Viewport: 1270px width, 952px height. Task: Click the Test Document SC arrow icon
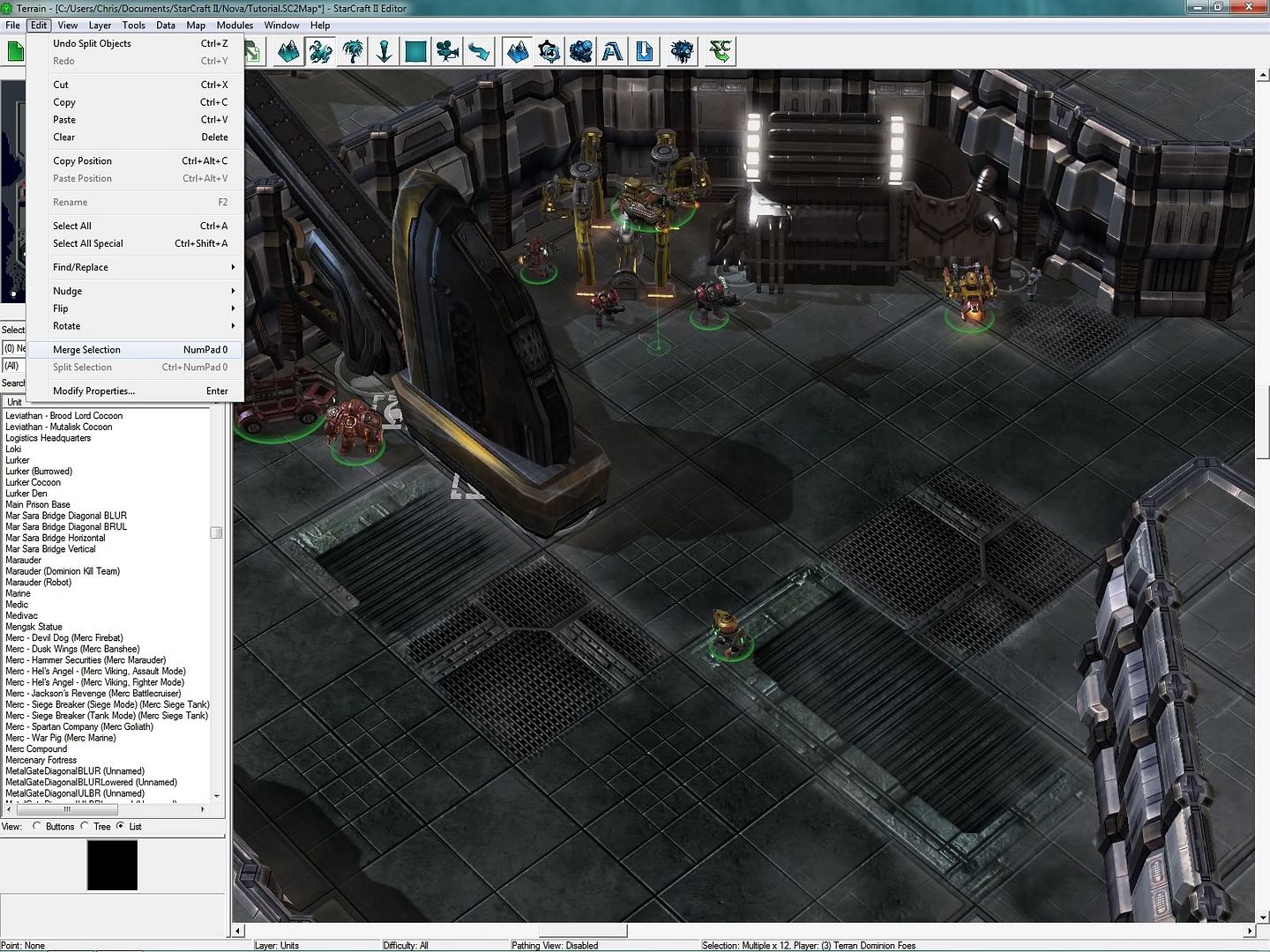721,51
